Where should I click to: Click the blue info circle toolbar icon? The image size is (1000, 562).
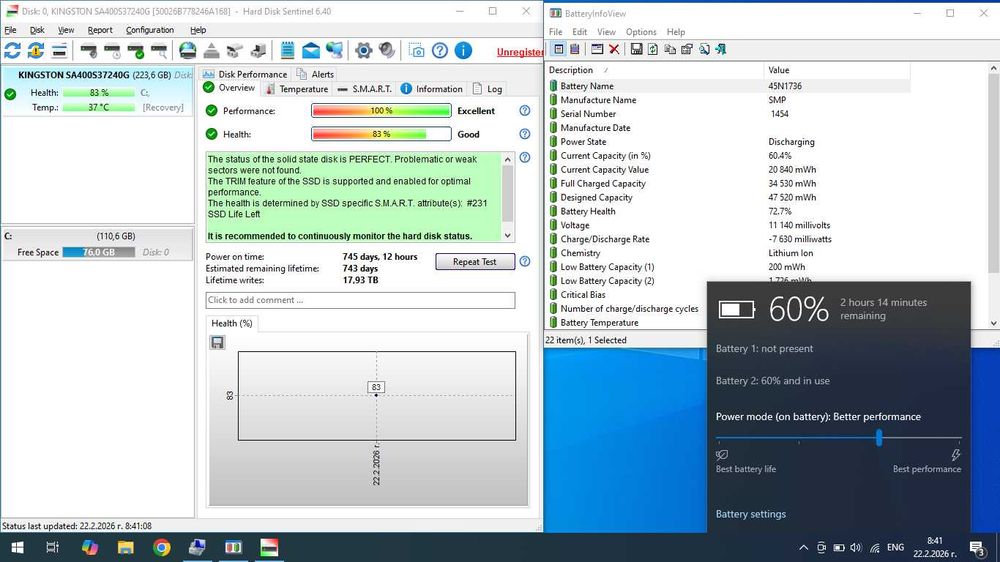[x=463, y=50]
